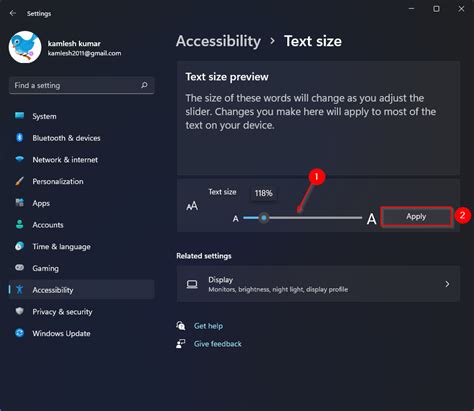
Task: Click the Text size slider thumb
Action: [264, 218]
